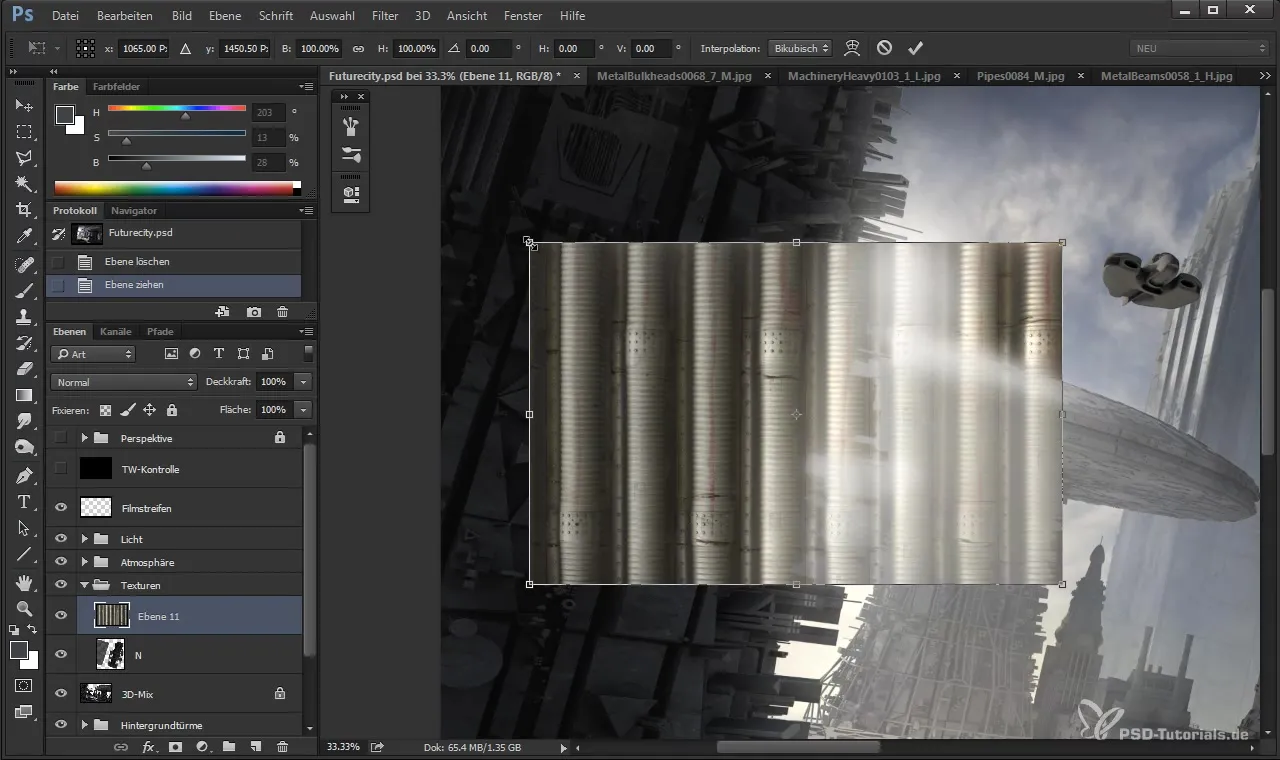
Task: Create a new snapshot in Protokoll
Action: pos(254,313)
